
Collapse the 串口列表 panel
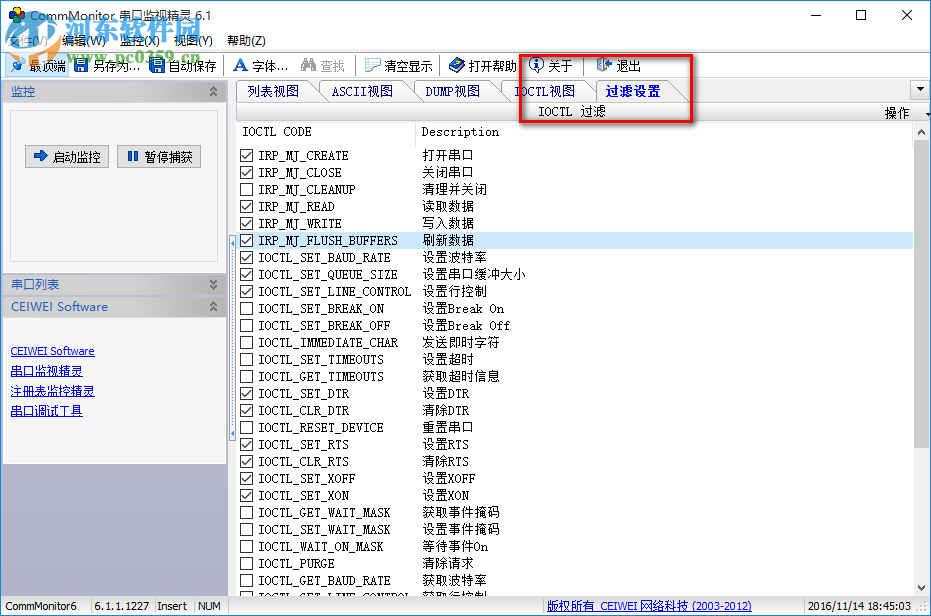pos(212,284)
